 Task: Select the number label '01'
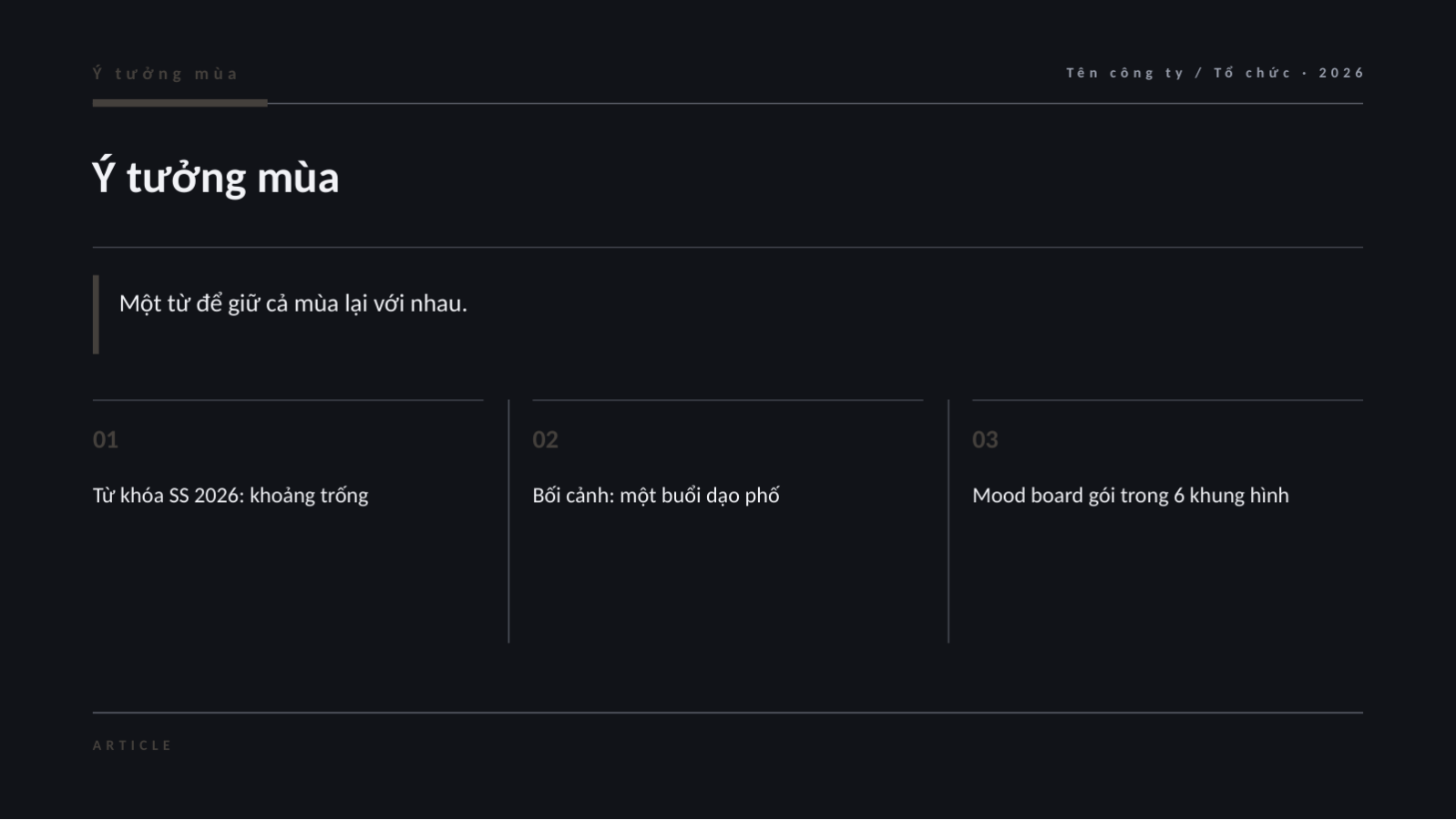tap(105, 439)
